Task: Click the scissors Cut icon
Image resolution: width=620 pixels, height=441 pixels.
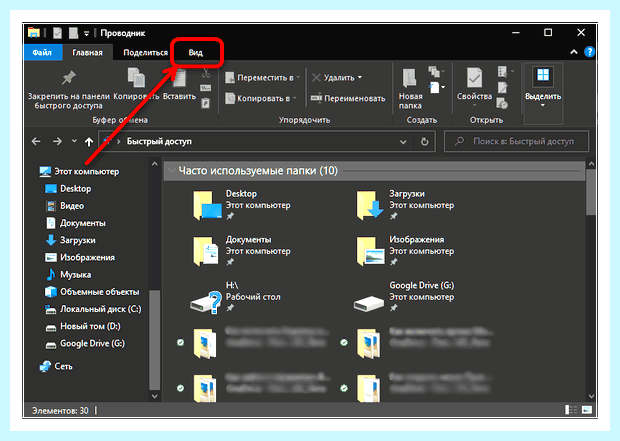Action: pos(206,74)
